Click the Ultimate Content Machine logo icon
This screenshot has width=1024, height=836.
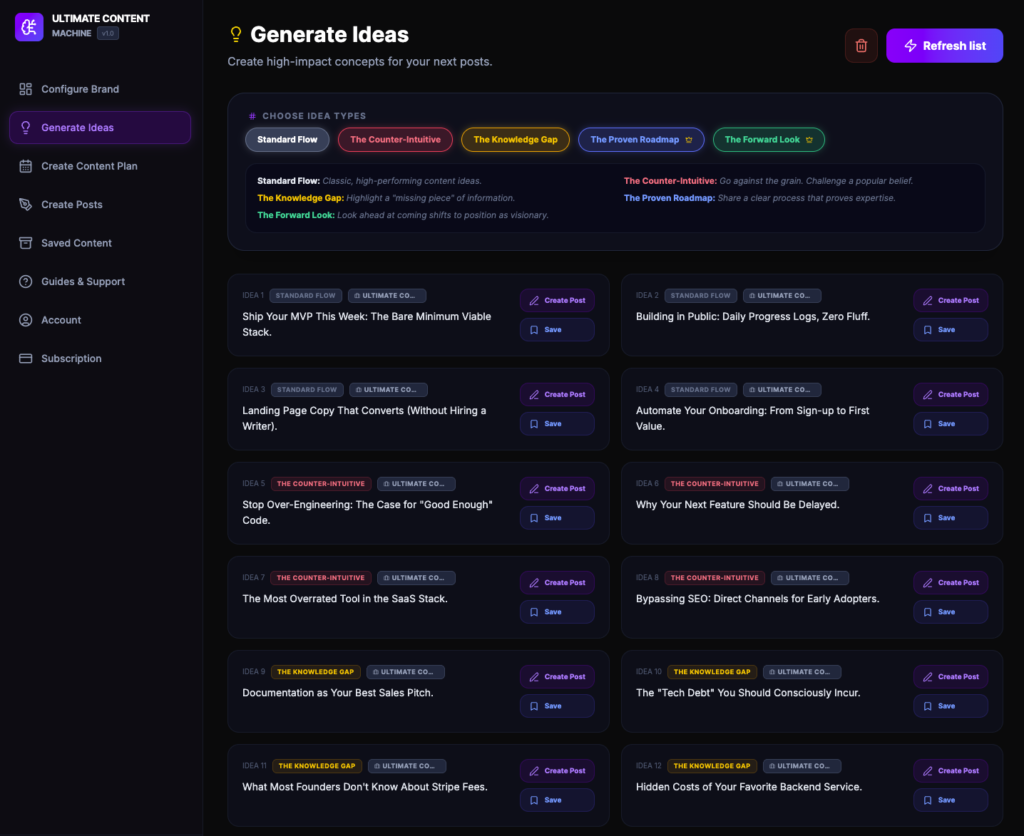(29, 26)
